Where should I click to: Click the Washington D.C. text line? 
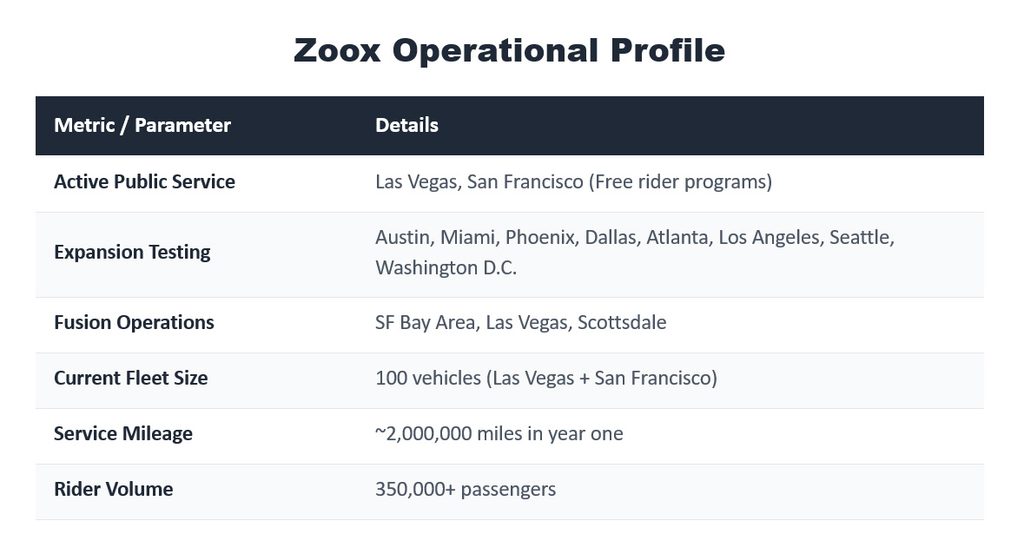click(446, 268)
